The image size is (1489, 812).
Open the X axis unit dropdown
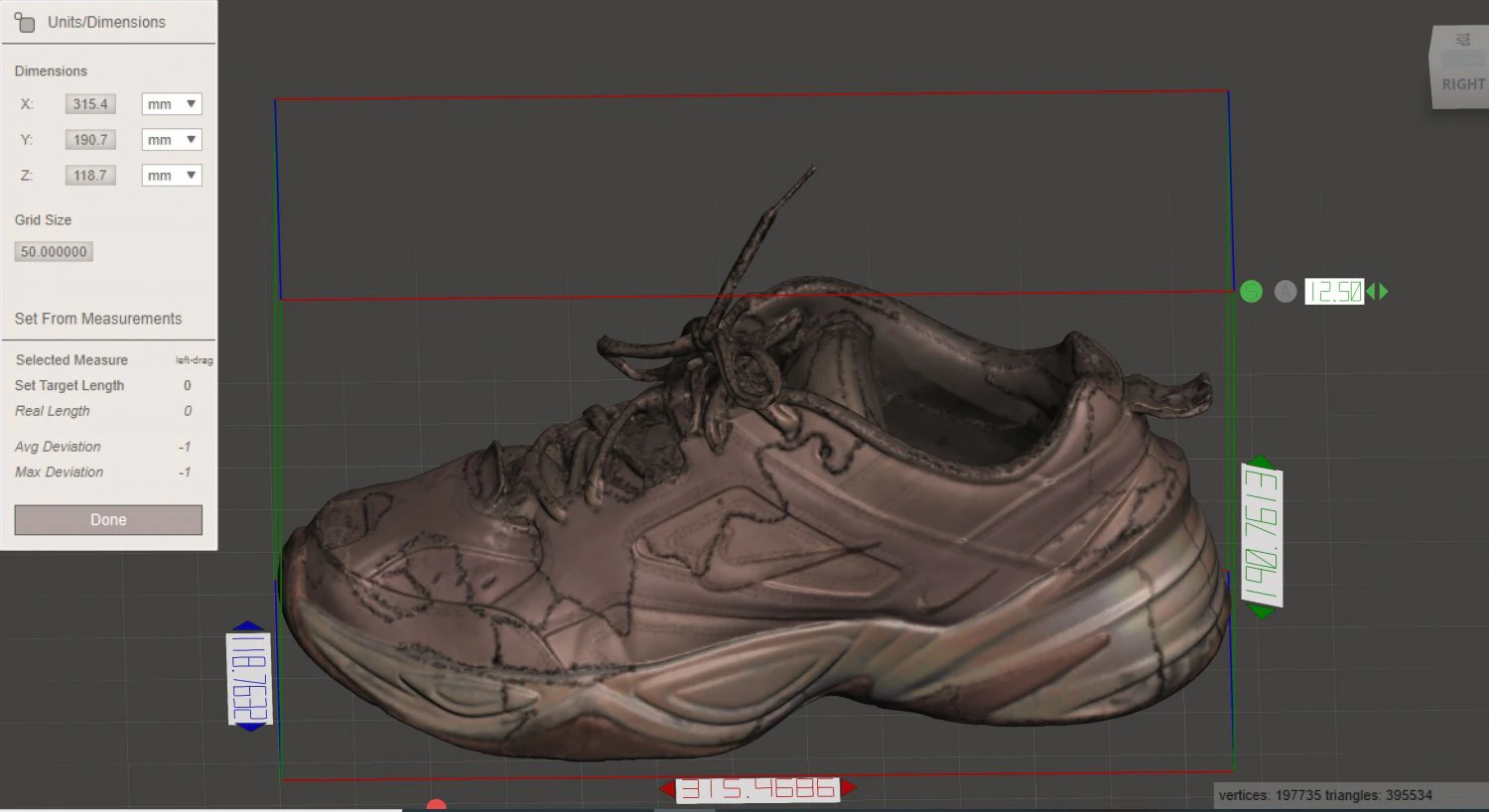tap(172, 104)
